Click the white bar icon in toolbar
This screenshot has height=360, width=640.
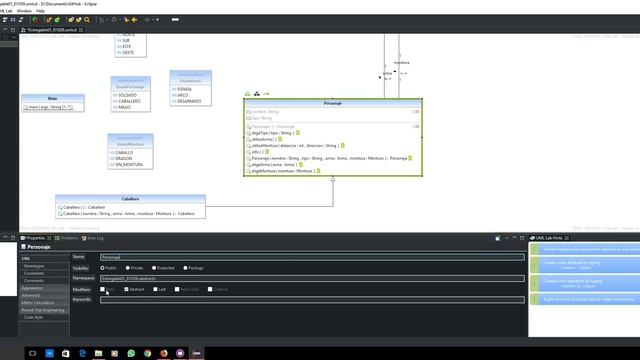[175, 20]
